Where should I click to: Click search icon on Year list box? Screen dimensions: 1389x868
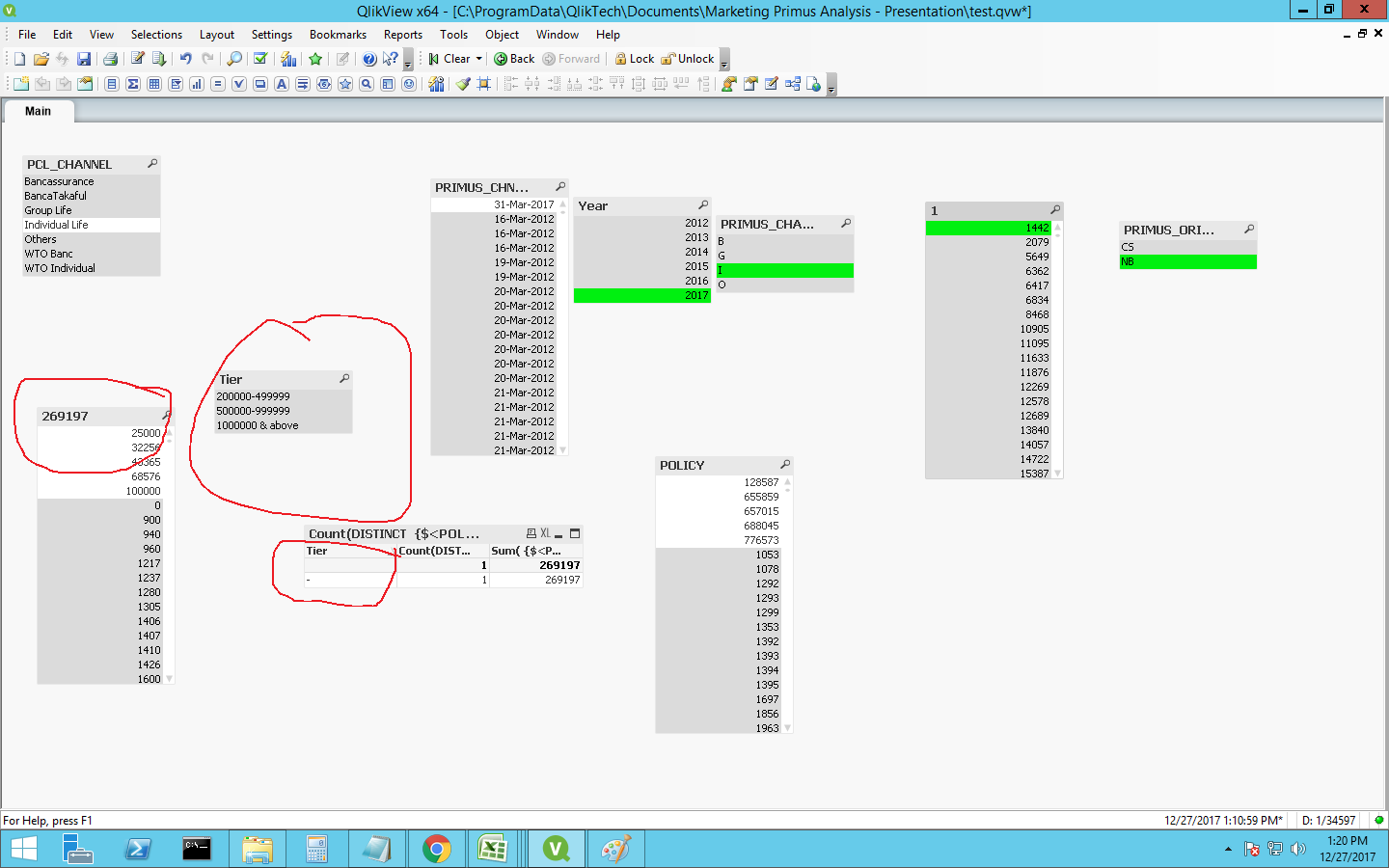click(x=703, y=205)
